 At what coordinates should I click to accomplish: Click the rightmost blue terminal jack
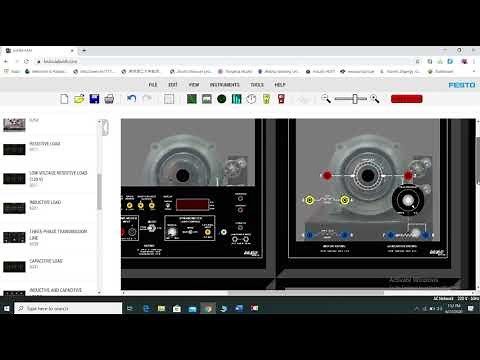click(426, 235)
